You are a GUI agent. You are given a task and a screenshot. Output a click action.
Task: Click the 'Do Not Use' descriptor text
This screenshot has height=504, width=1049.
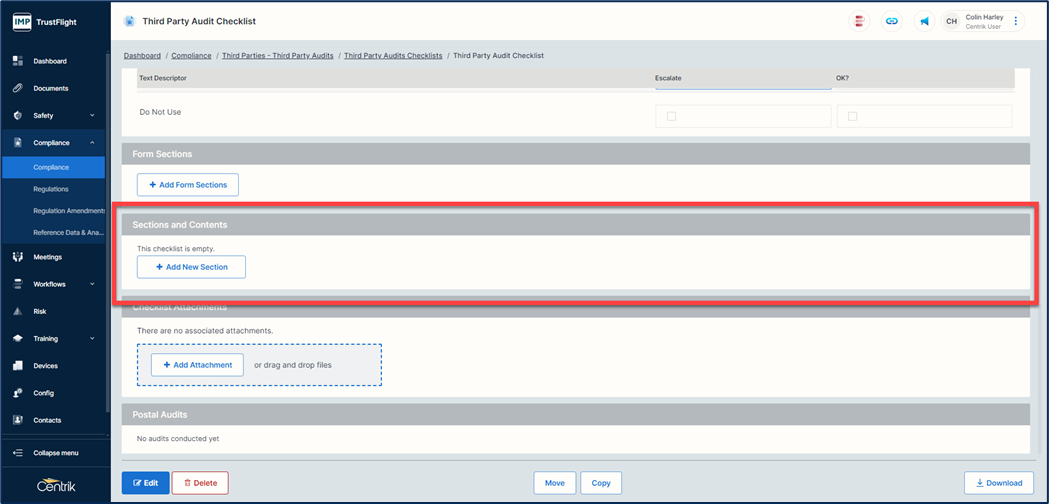(x=160, y=112)
